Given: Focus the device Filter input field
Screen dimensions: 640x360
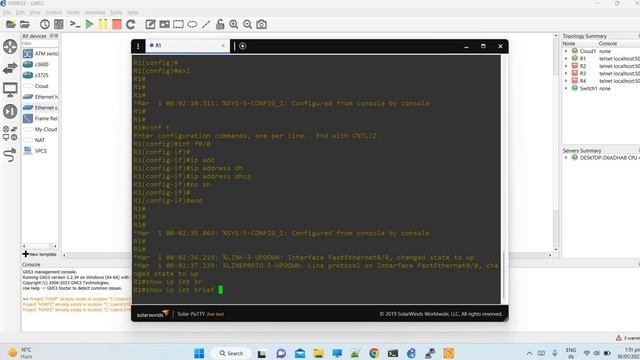Looking at the screenshot, I should [x=40, y=43].
